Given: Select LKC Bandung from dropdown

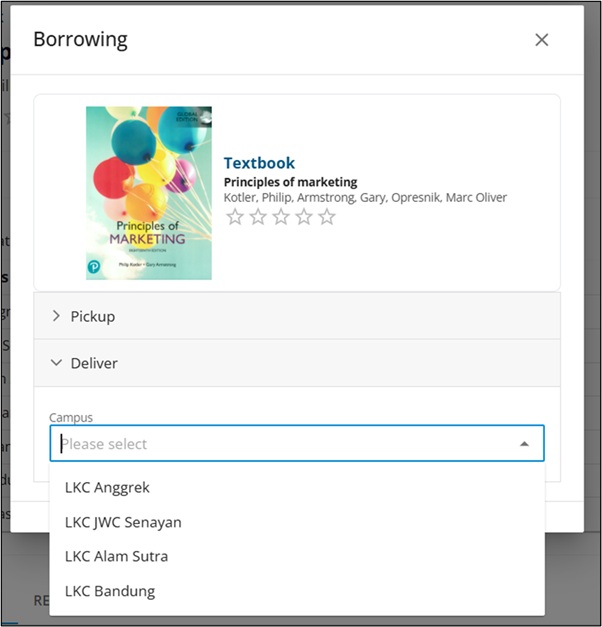Looking at the screenshot, I should tap(110, 591).
